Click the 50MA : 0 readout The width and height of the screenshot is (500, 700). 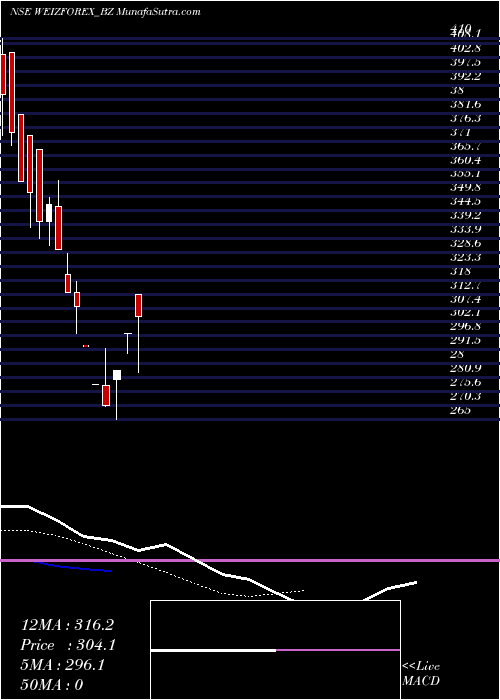click(x=52, y=685)
